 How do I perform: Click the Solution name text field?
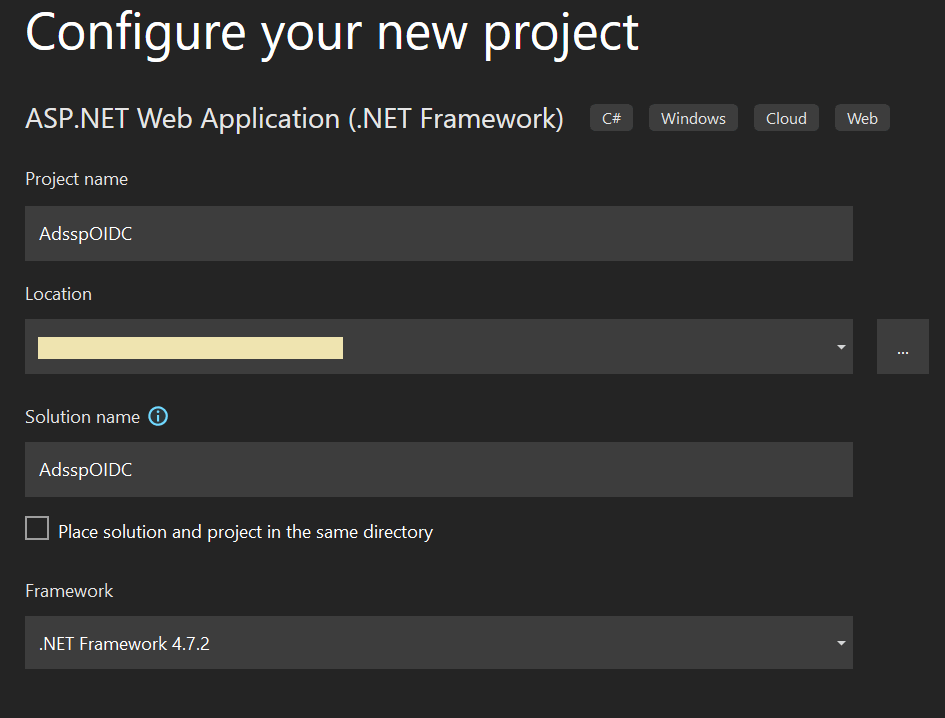pos(438,469)
